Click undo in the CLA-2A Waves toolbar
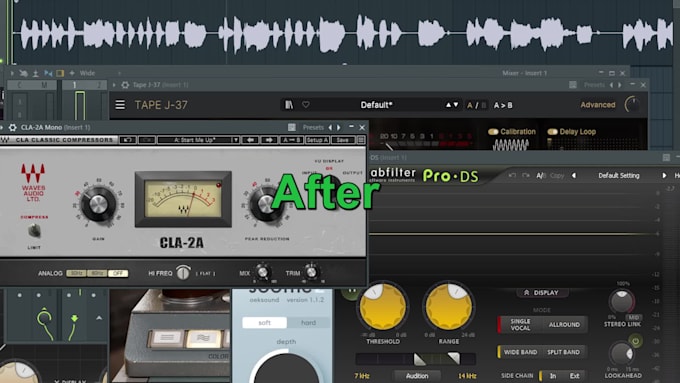The width and height of the screenshot is (680, 383). click(128, 140)
